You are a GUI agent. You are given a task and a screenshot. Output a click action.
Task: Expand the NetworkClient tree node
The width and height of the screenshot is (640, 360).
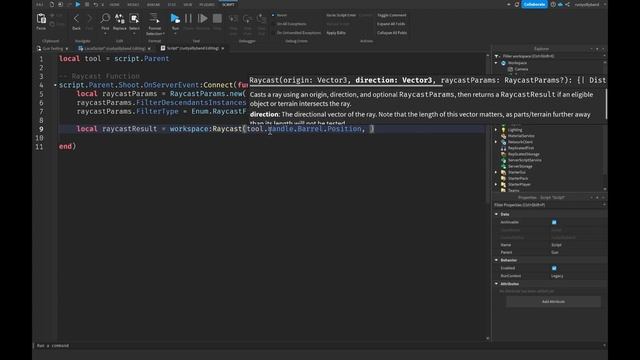coord(496,142)
